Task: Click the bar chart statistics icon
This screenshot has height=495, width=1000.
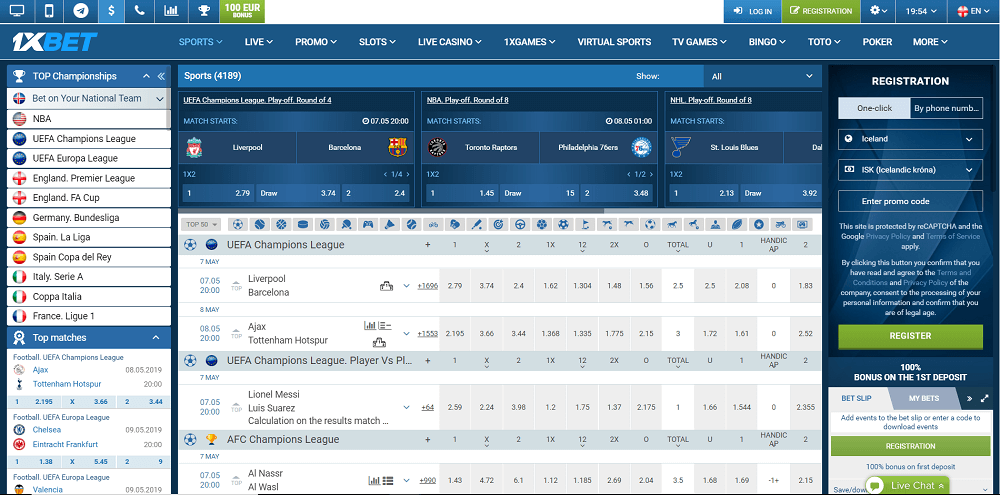Action: point(171,11)
